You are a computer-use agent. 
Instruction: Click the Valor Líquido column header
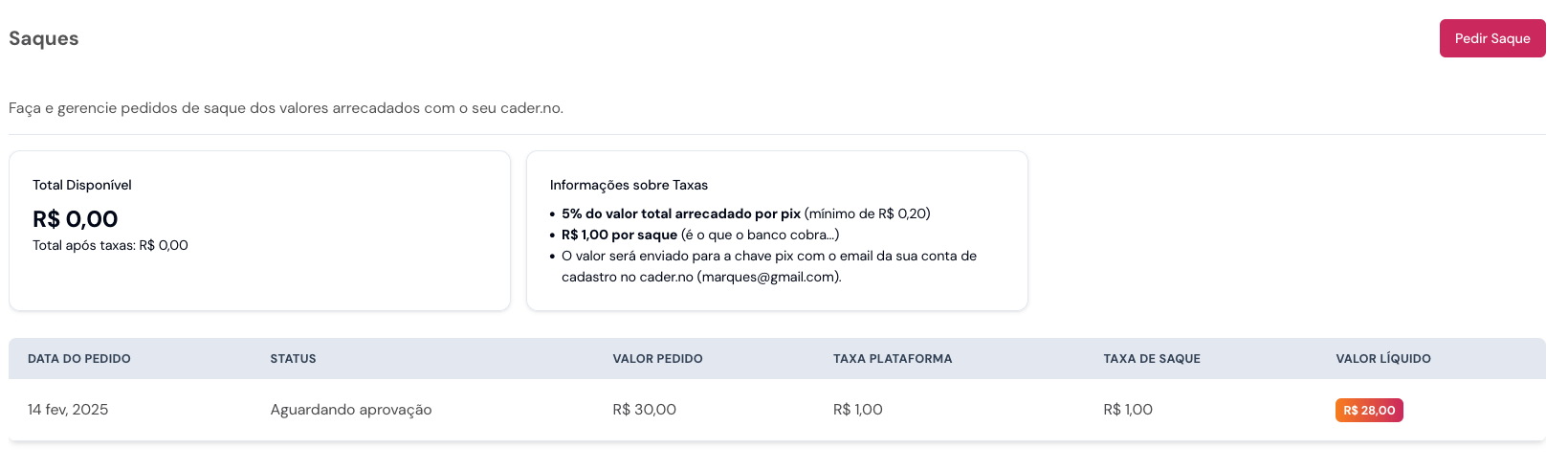[x=1382, y=359]
